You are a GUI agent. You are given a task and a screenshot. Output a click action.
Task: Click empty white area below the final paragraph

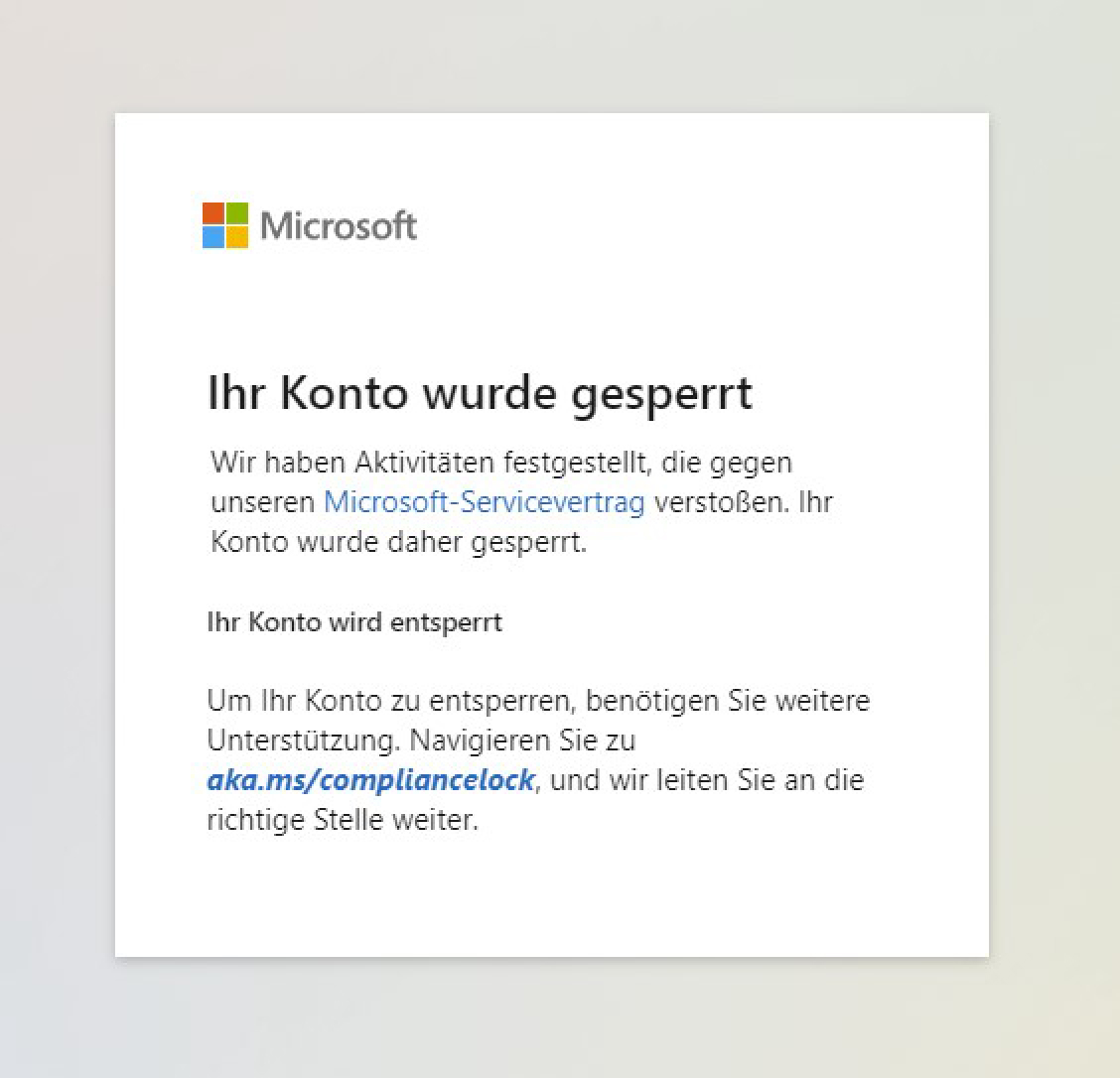tap(551, 898)
